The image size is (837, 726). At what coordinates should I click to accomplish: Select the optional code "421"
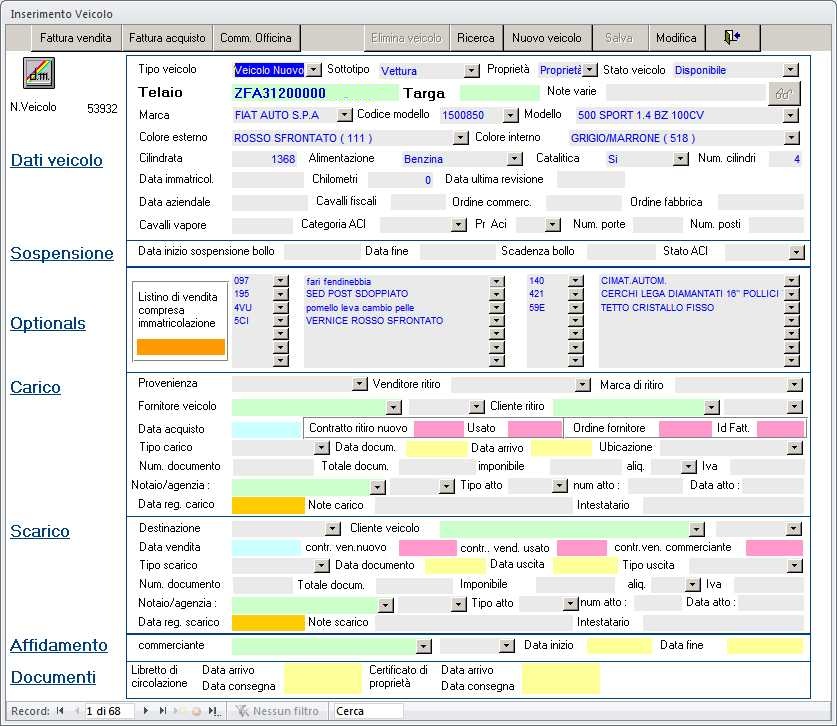click(536, 294)
